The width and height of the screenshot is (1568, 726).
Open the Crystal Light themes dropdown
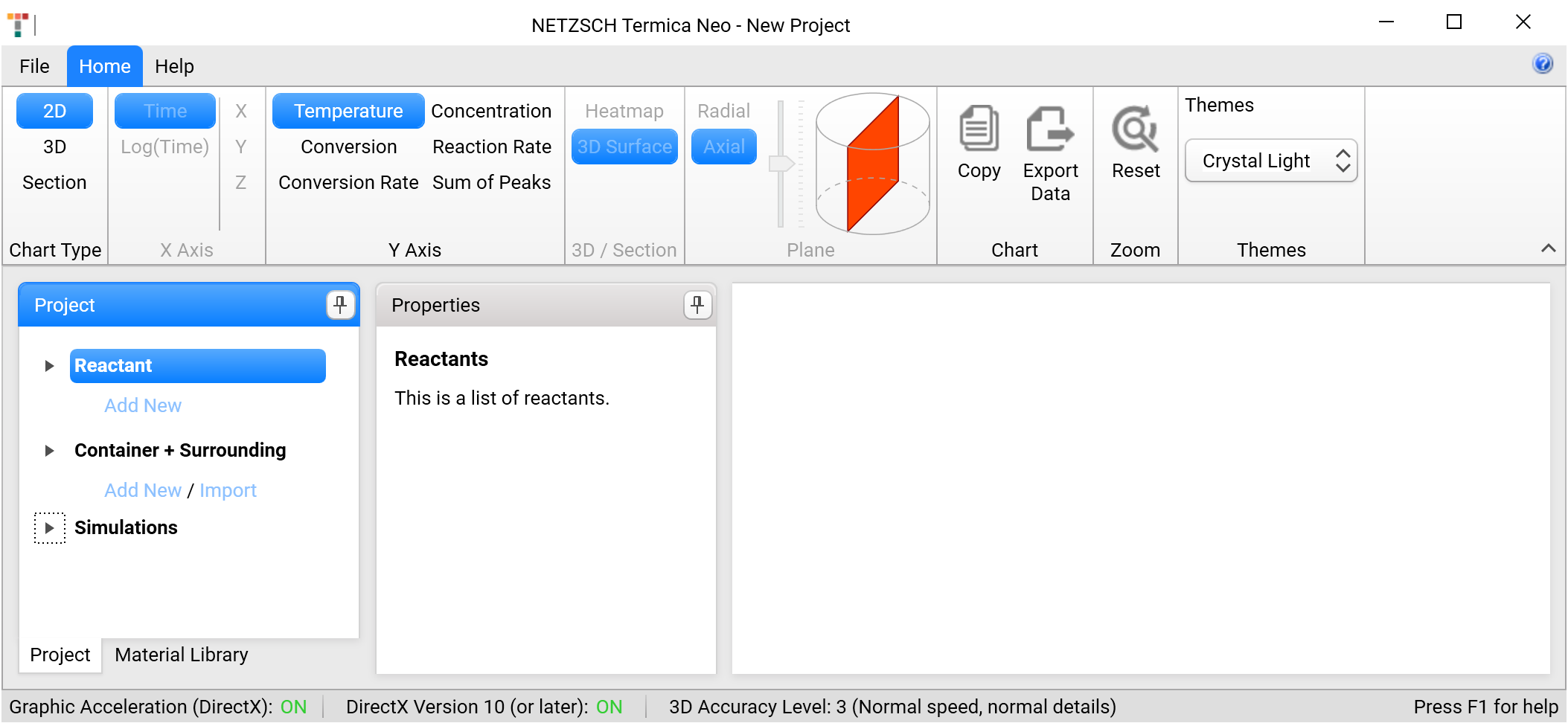tap(1271, 161)
